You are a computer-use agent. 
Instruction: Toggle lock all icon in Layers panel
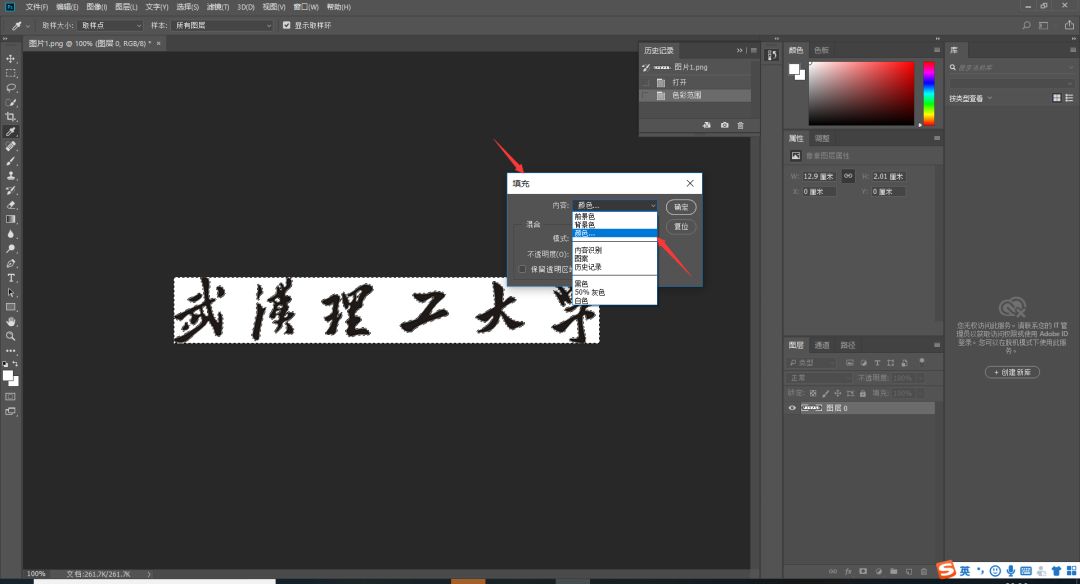click(862, 393)
